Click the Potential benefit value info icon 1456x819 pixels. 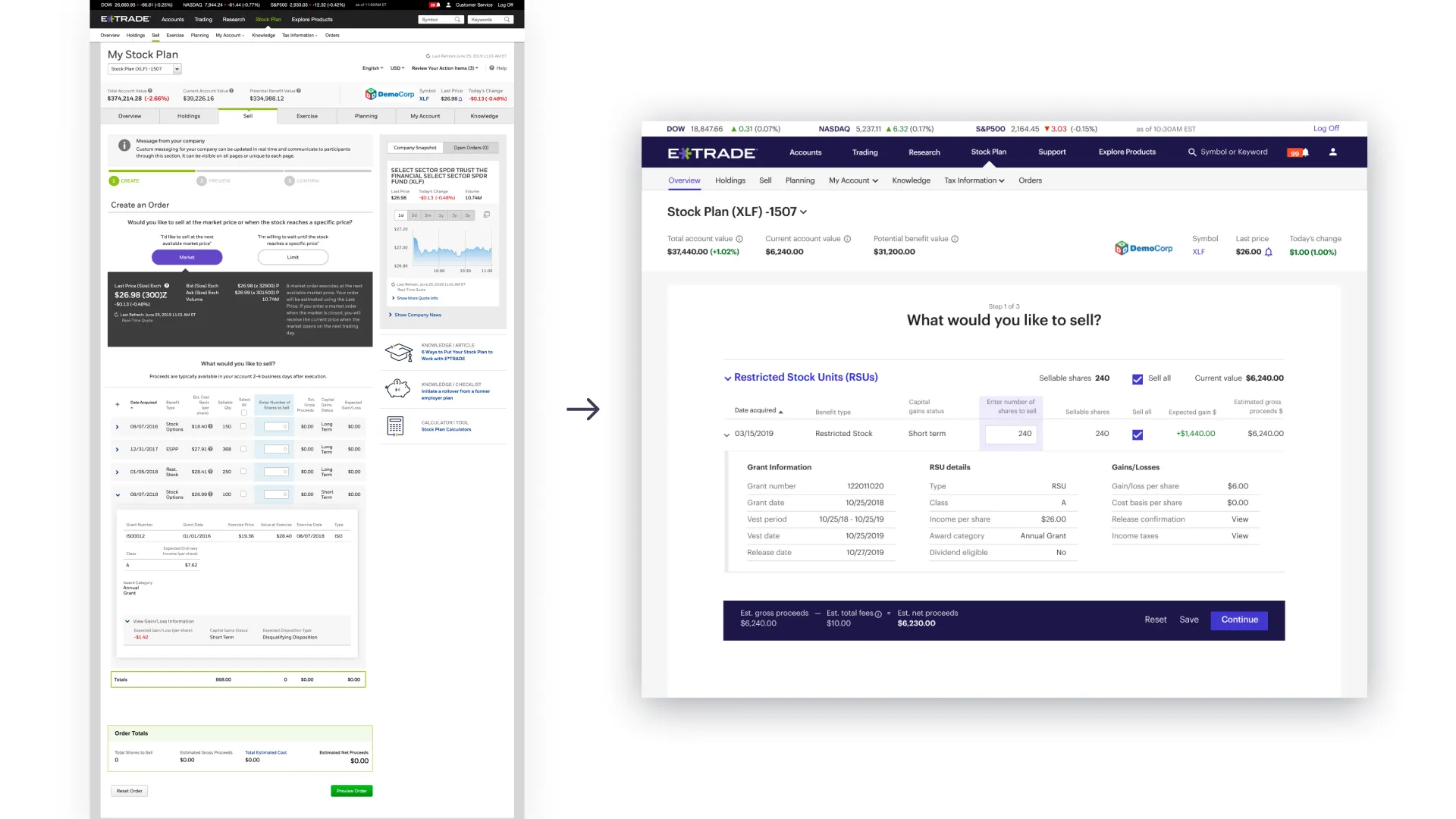coord(955,239)
